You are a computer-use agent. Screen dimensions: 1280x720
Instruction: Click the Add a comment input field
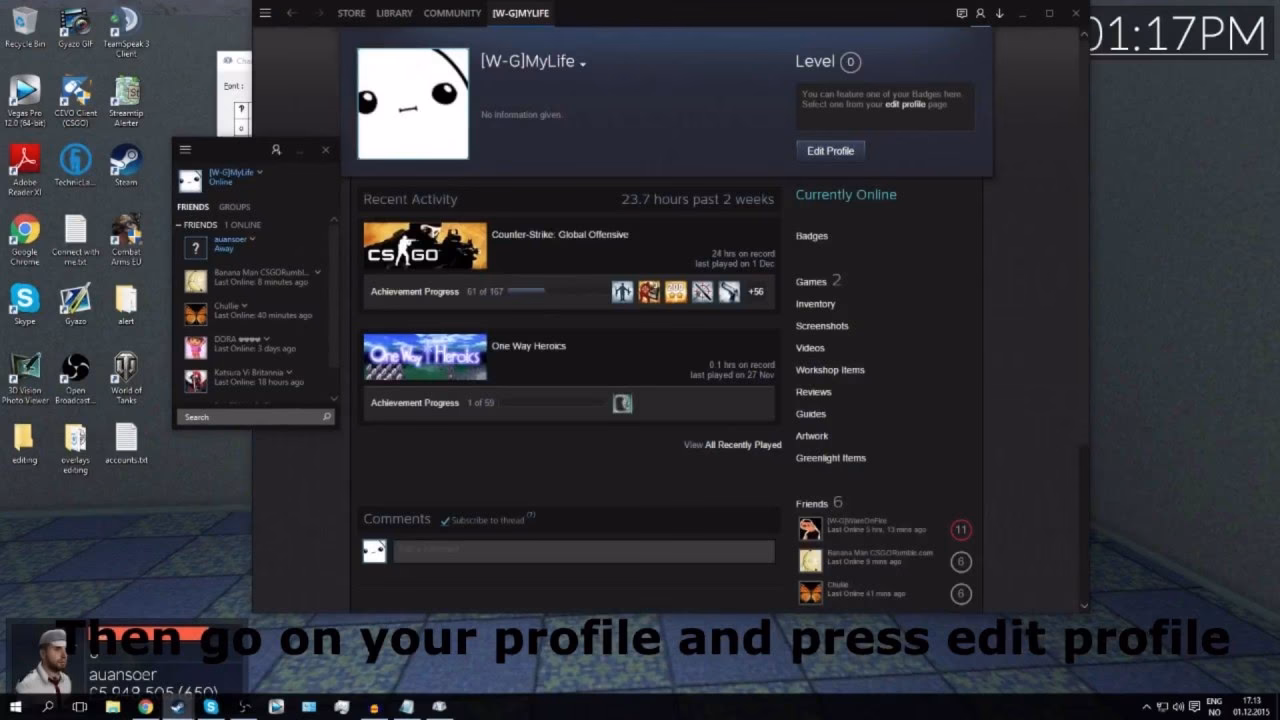[x=583, y=551]
